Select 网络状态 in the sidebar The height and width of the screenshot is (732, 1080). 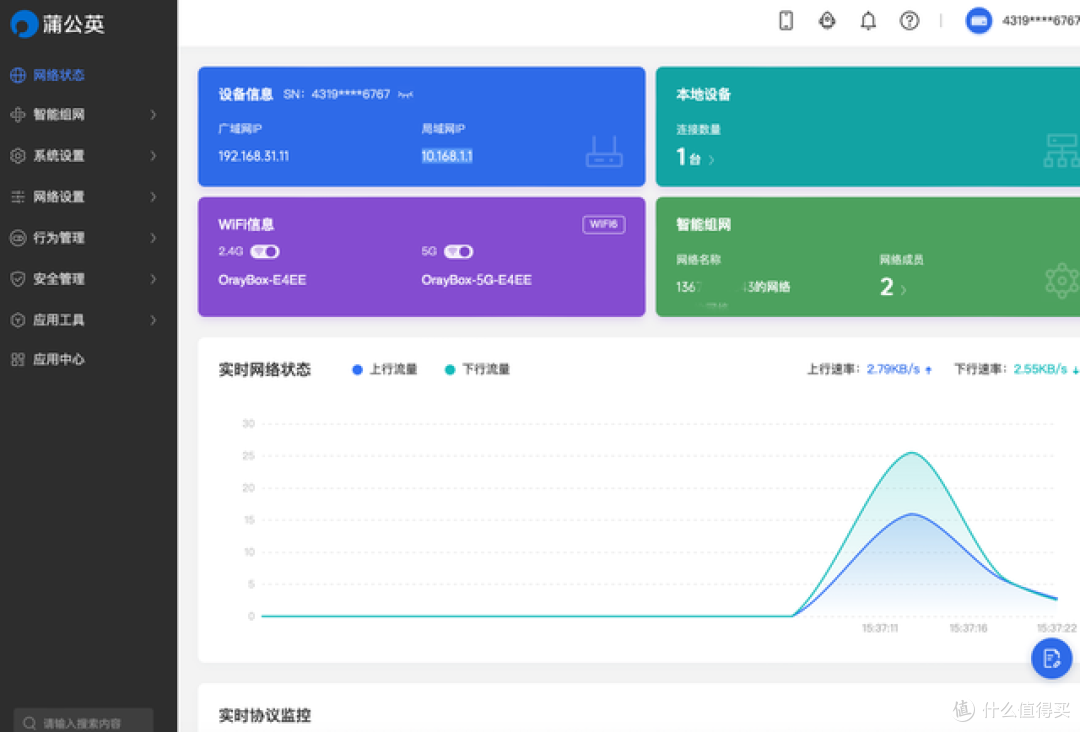click(x=88, y=75)
